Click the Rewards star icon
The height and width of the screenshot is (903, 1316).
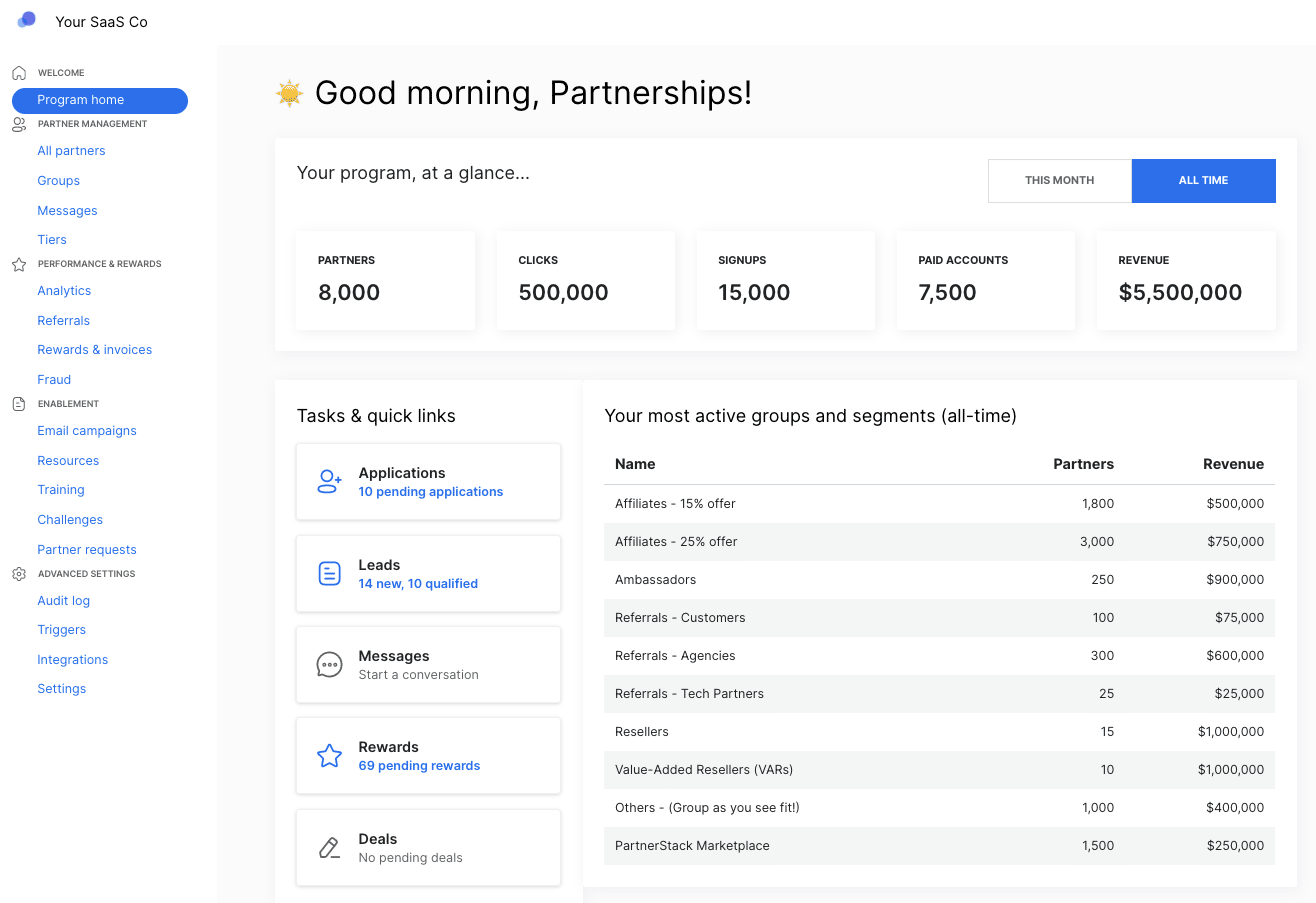(x=329, y=755)
